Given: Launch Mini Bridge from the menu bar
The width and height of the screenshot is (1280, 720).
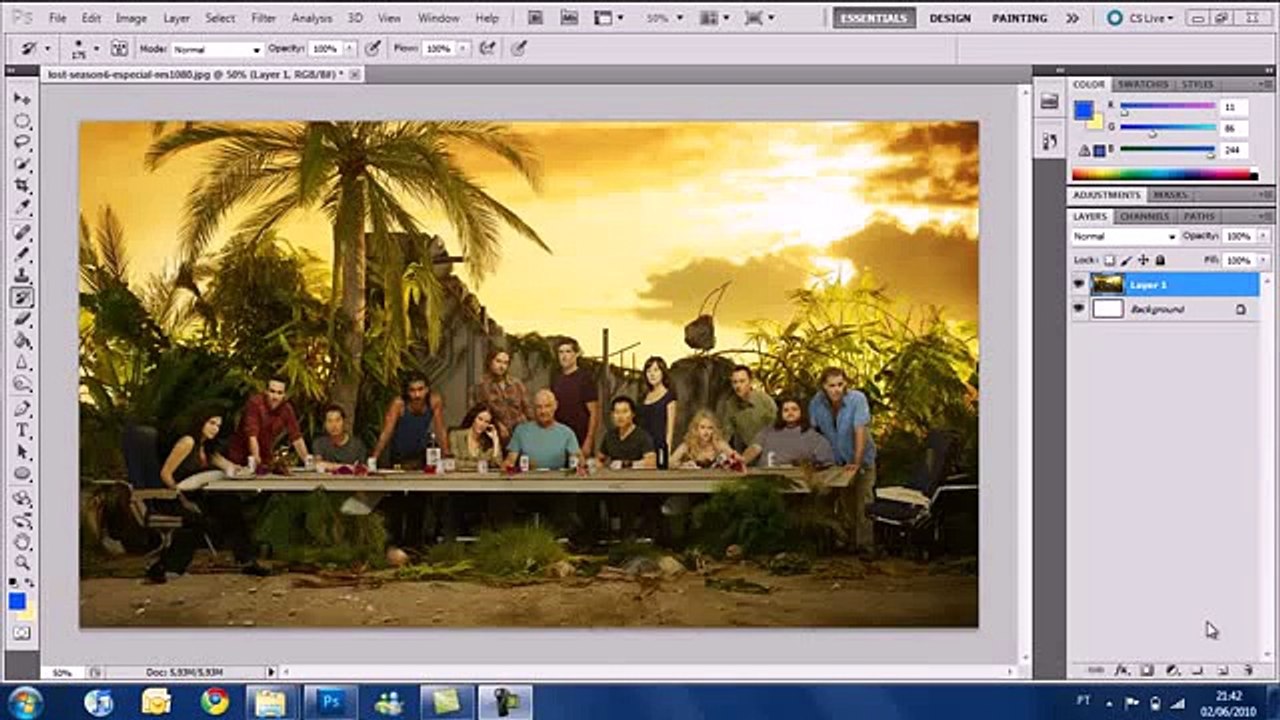Looking at the screenshot, I should point(569,18).
